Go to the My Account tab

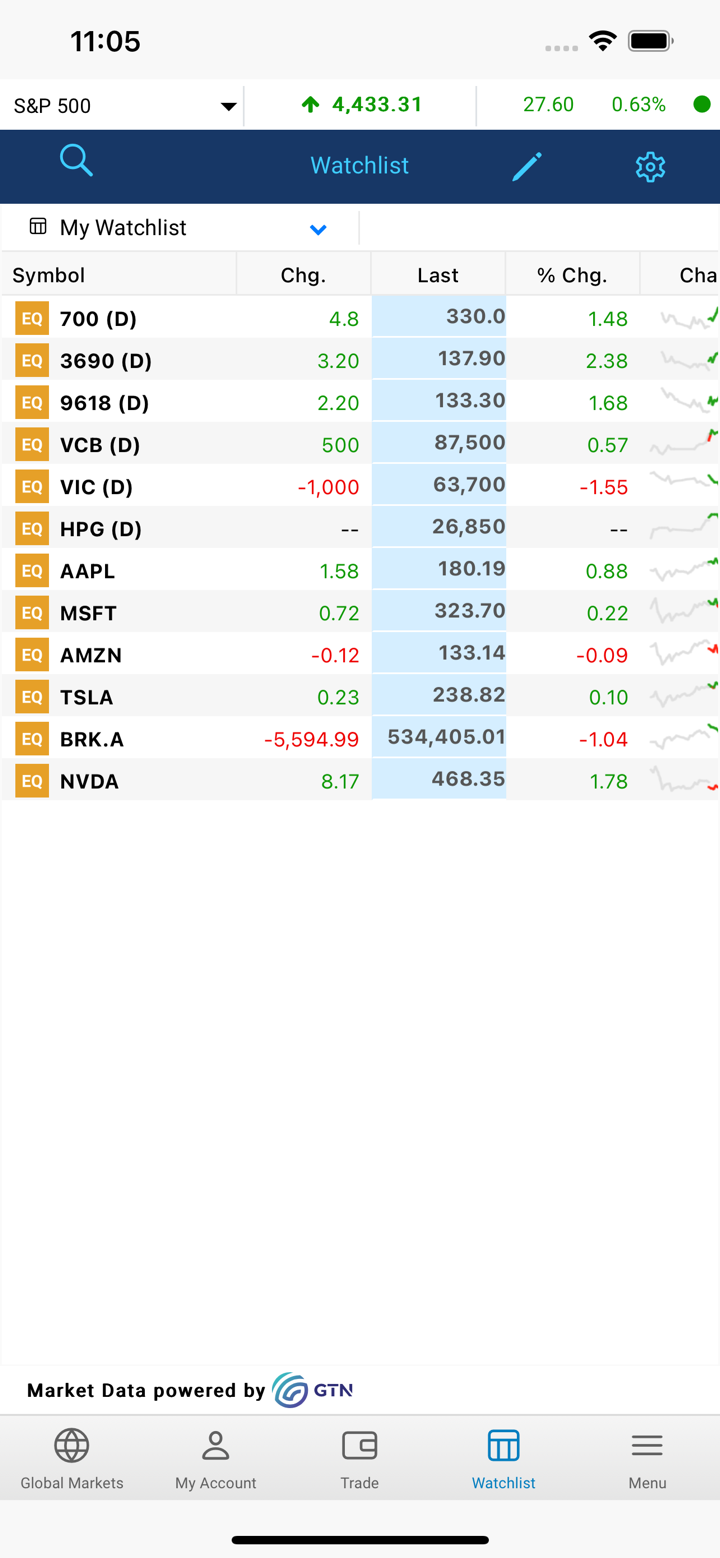[216, 1459]
